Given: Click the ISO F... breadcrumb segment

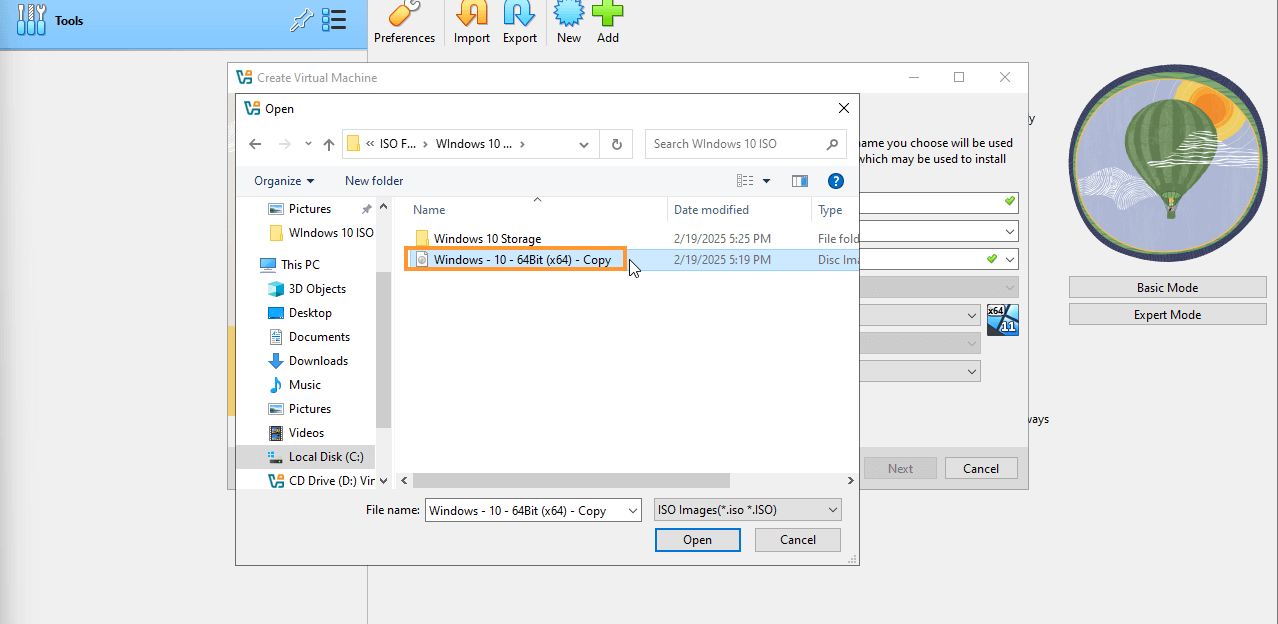Looking at the screenshot, I should point(398,144).
